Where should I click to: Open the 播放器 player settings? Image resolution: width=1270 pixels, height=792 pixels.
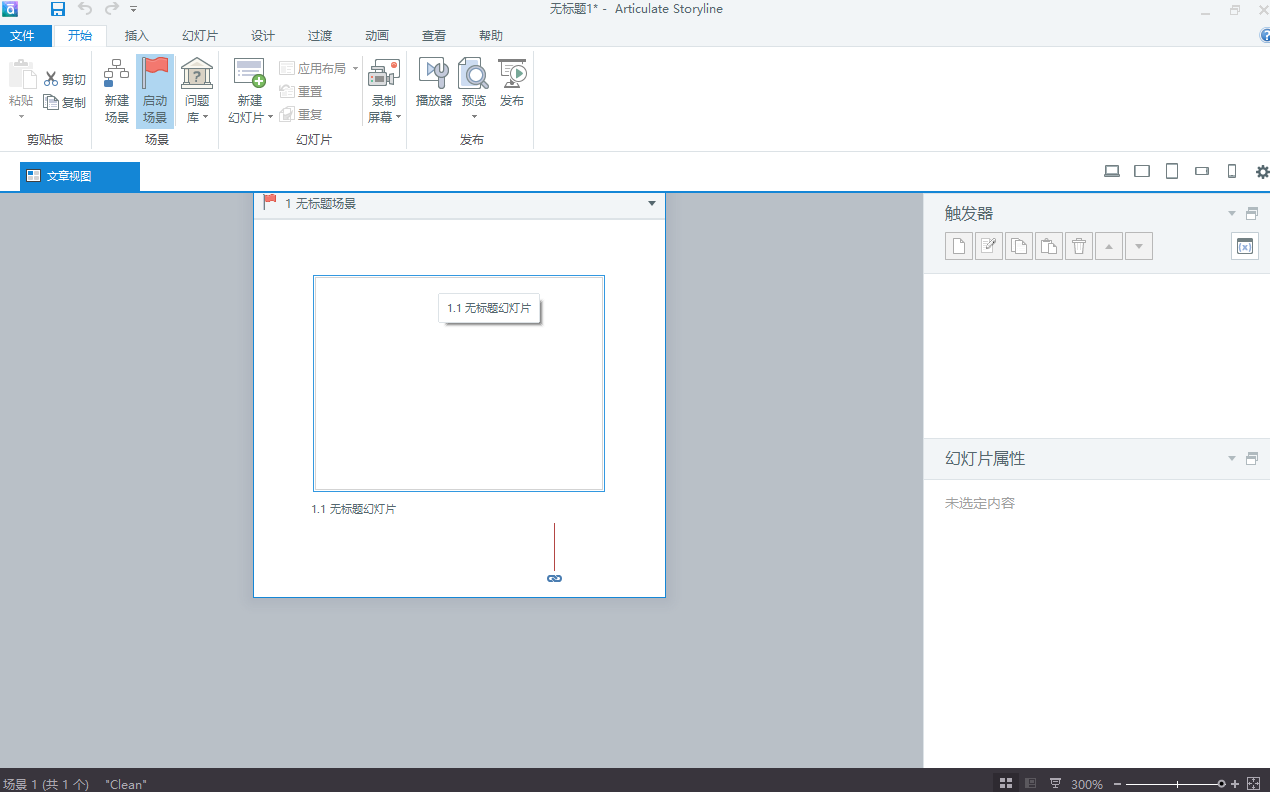(x=434, y=84)
